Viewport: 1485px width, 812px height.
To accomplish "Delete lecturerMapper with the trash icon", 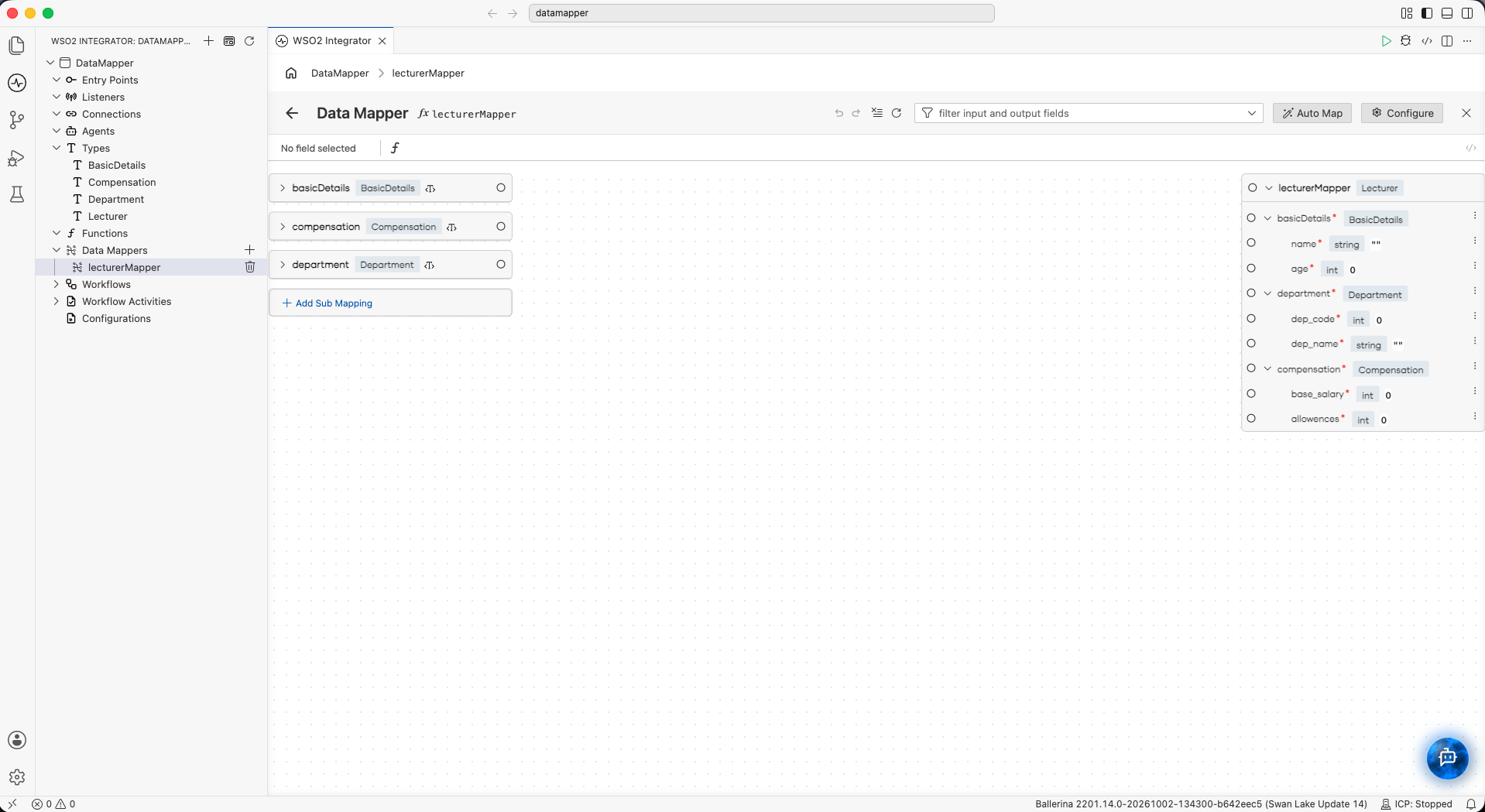I will click(250, 267).
